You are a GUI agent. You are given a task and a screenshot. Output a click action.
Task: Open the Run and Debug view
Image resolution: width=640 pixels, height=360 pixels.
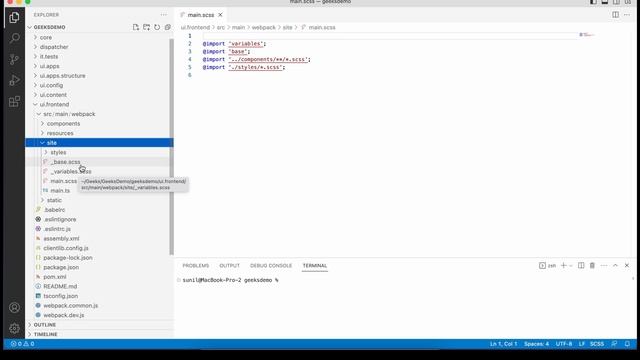point(14,80)
